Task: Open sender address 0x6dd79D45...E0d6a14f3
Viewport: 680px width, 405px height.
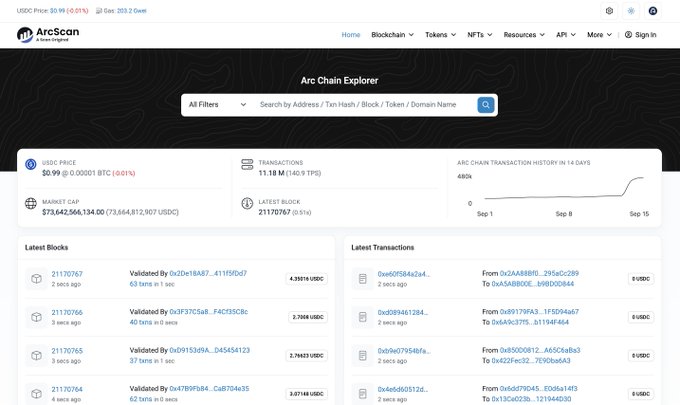Action: click(x=539, y=389)
